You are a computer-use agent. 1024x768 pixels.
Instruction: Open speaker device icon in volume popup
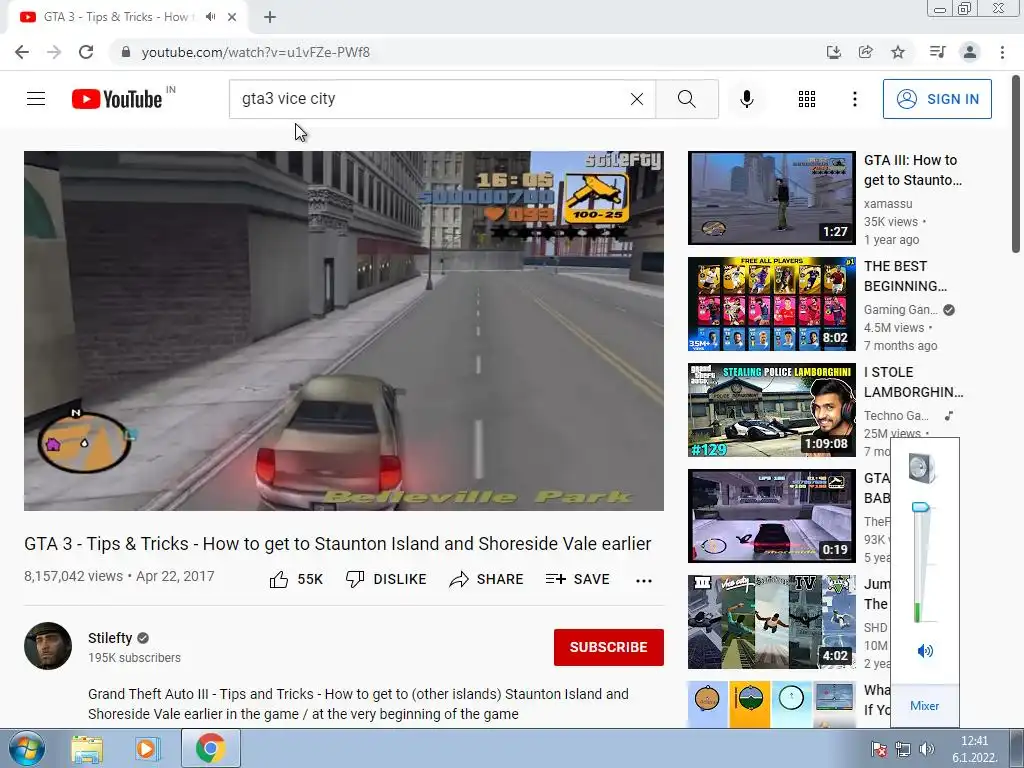click(922, 468)
